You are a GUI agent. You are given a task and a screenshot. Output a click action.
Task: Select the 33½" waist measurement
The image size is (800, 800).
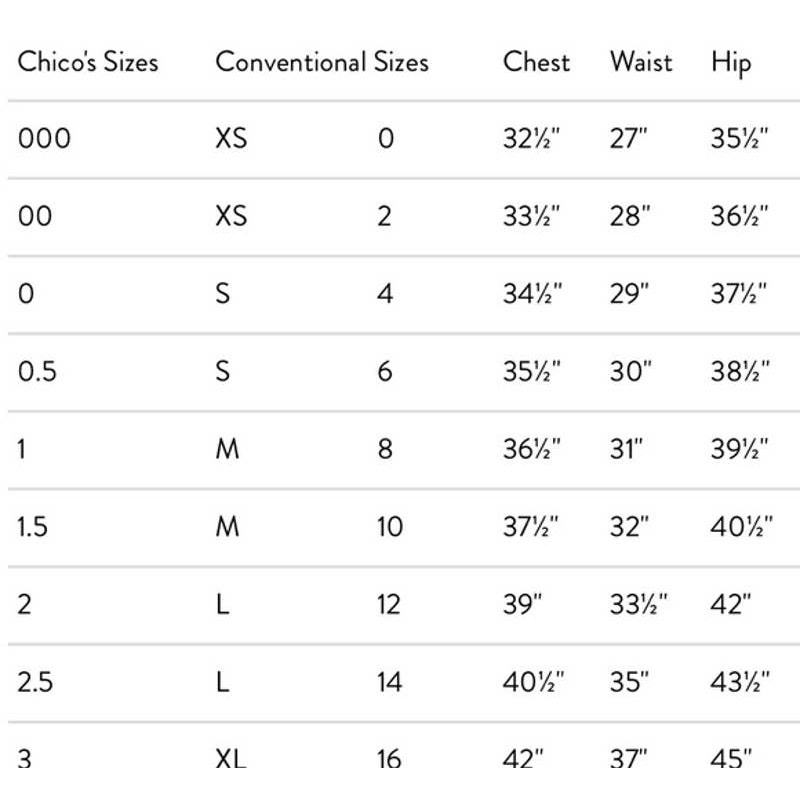tap(638, 605)
